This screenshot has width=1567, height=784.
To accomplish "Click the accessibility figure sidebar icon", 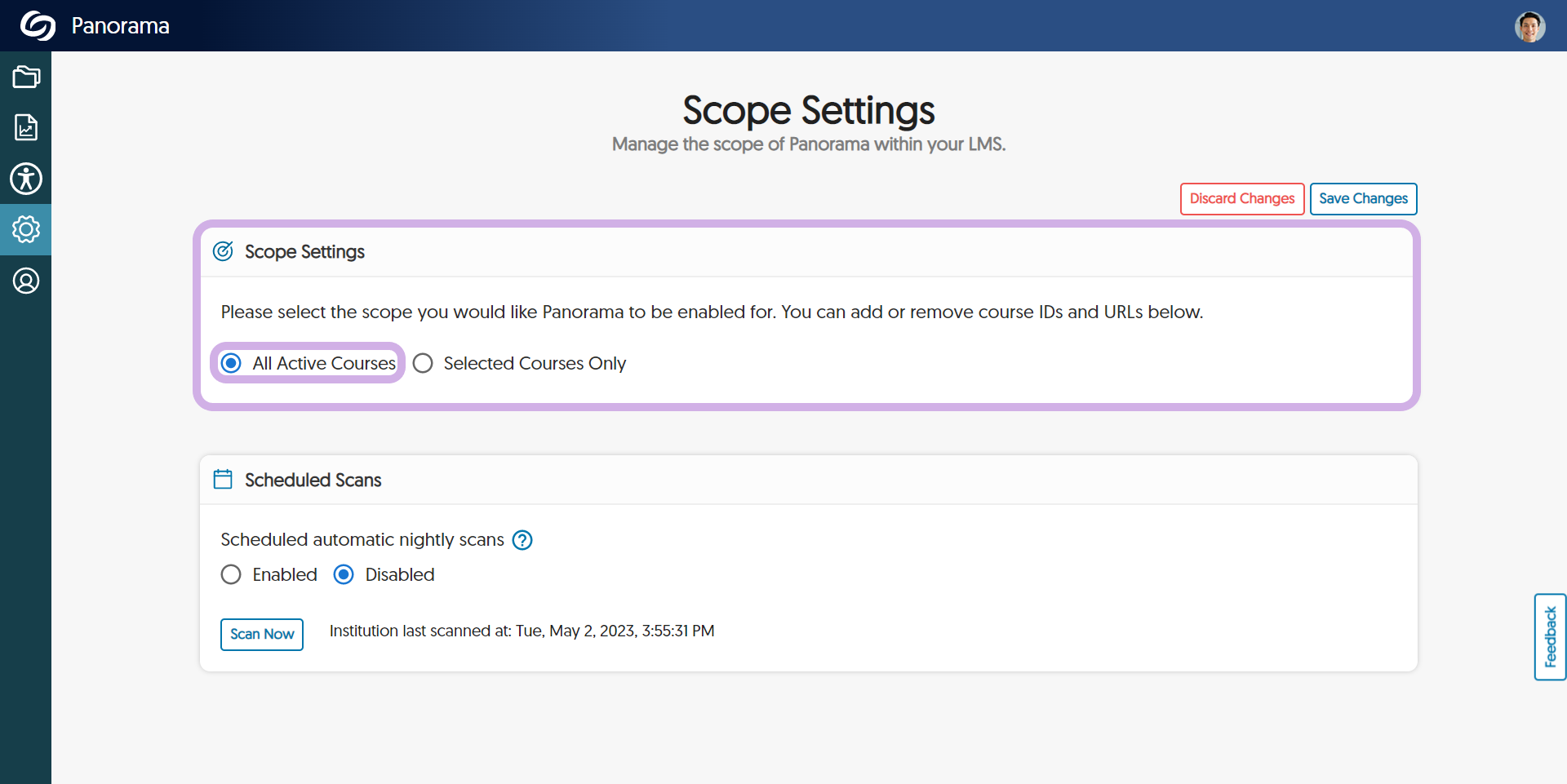I will point(26,179).
